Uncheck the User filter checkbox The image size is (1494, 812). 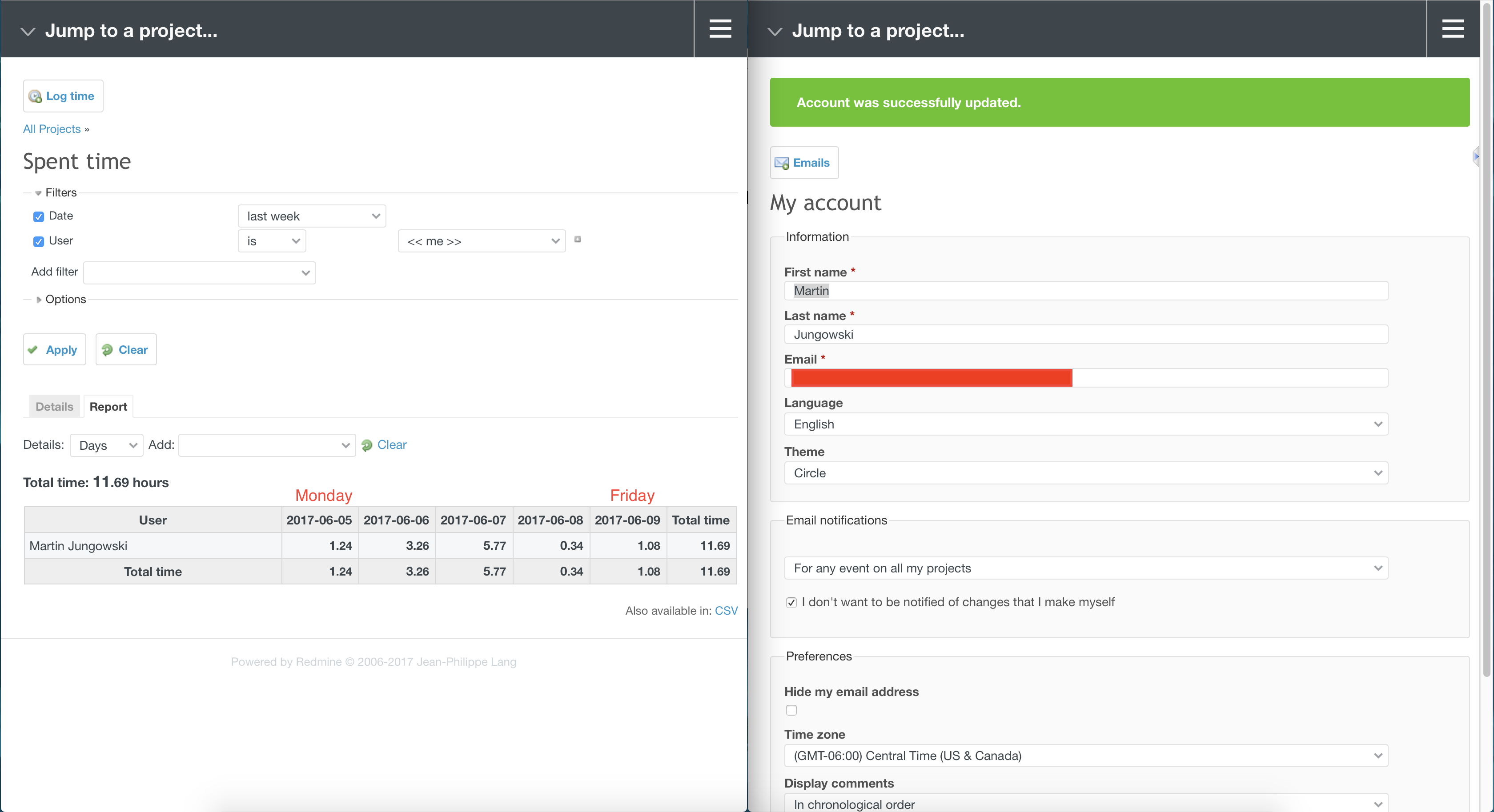(39, 242)
